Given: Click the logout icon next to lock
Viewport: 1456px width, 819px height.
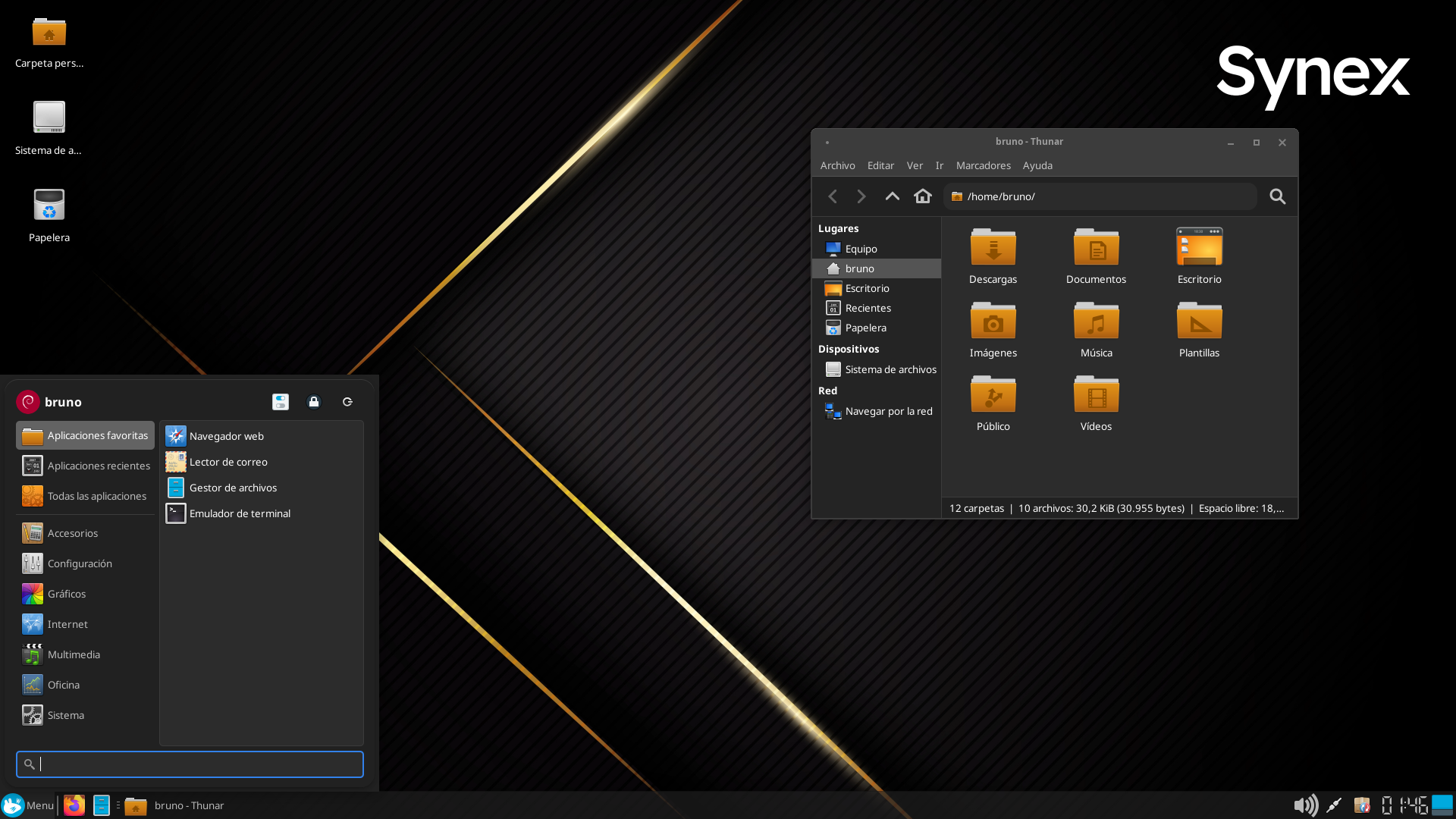Looking at the screenshot, I should click(347, 402).
